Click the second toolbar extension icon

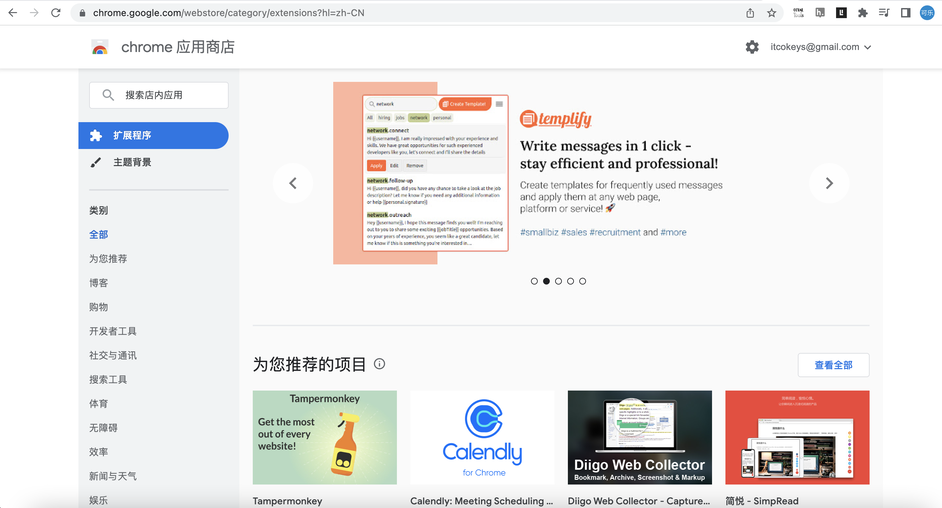pyautogui.click(x=820, y=13)
